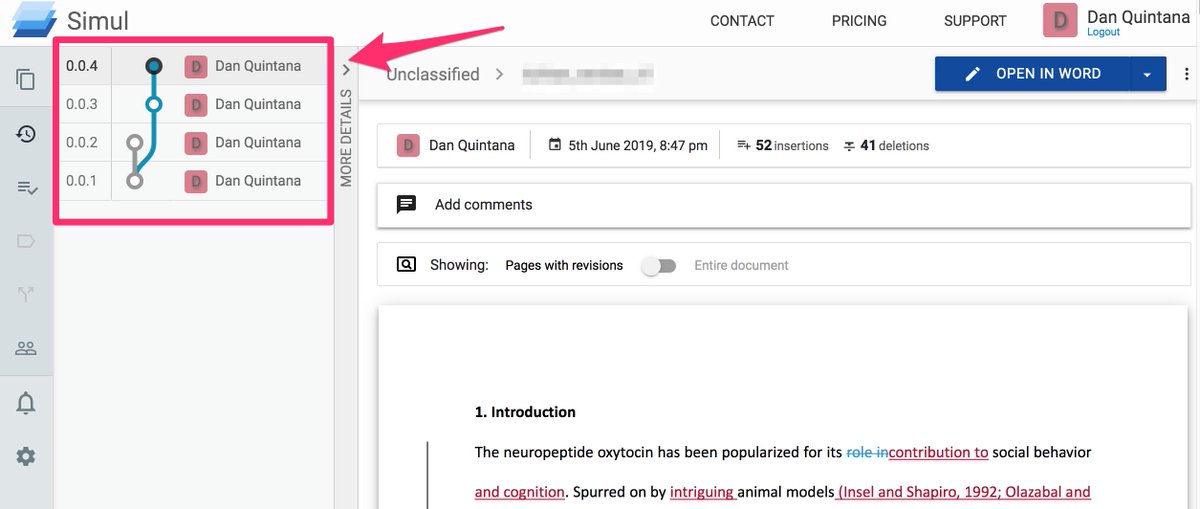Click the insertions icon beside 52

(743, 145)
